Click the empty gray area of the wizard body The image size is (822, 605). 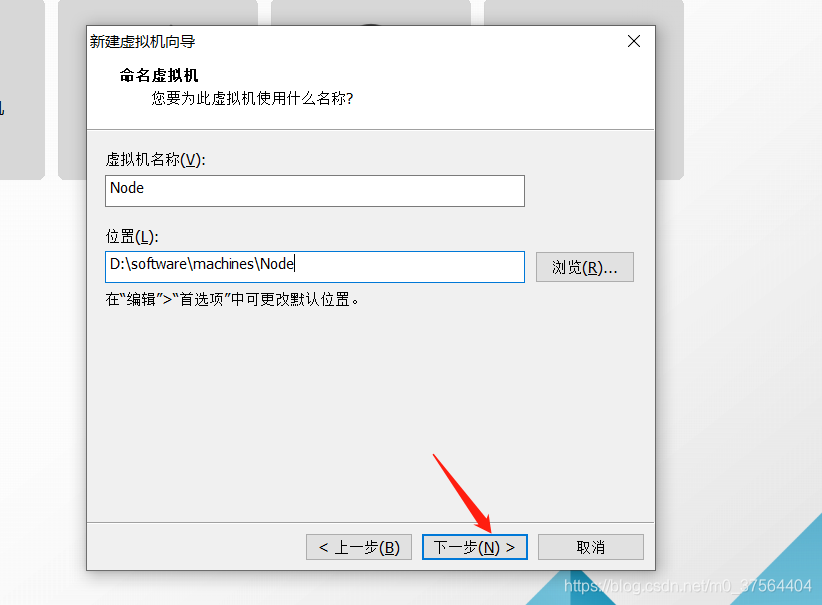click(x=370, y=409)
